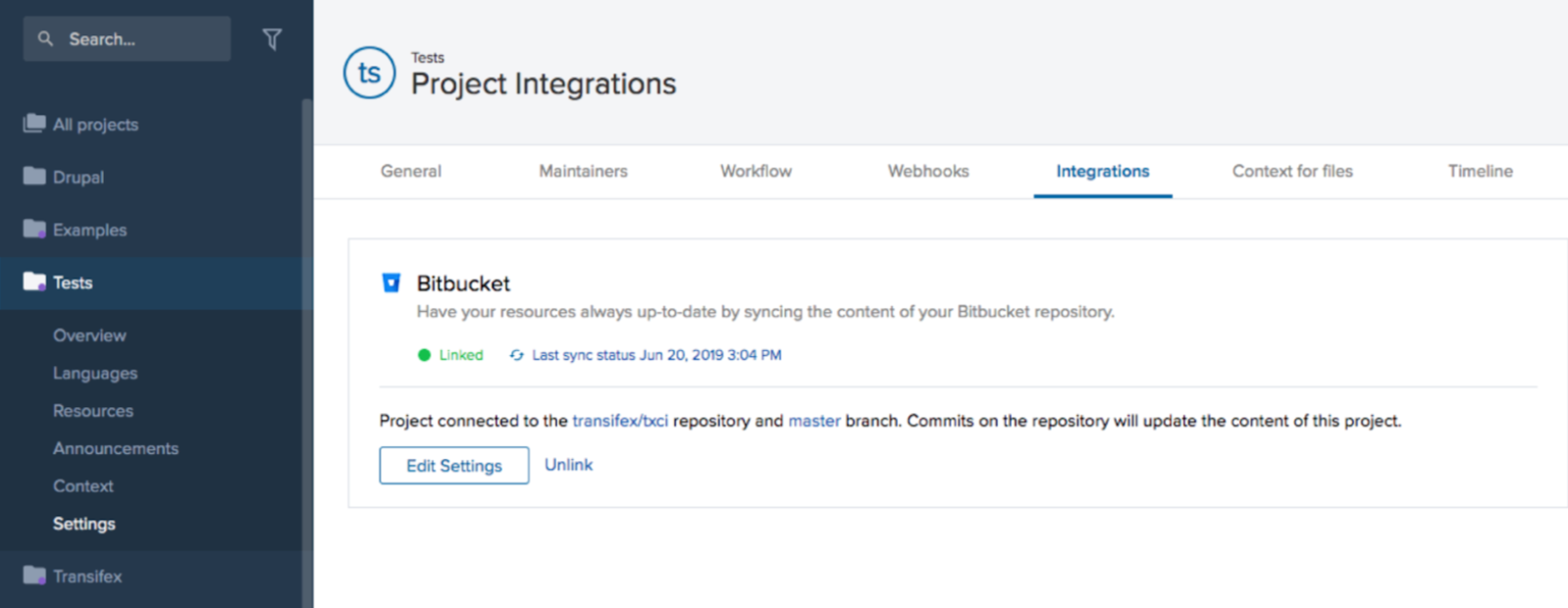
Task: Open the Examples project
Action: [89, 229]
